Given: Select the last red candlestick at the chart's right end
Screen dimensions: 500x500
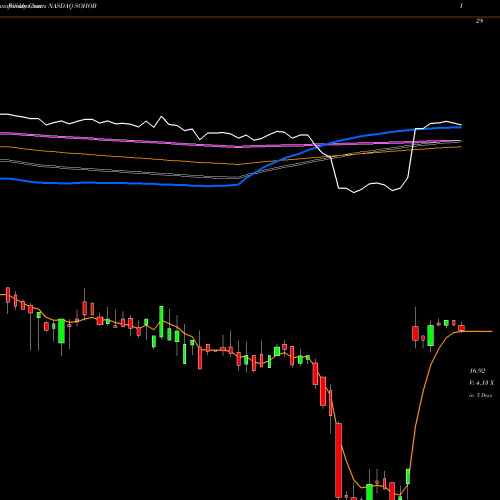Looking at the screenshot, I should click(461, 328).
